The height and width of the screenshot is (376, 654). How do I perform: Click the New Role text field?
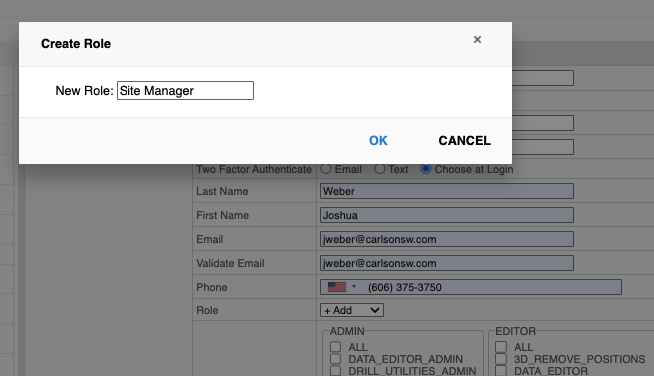(x=185, y=91)
